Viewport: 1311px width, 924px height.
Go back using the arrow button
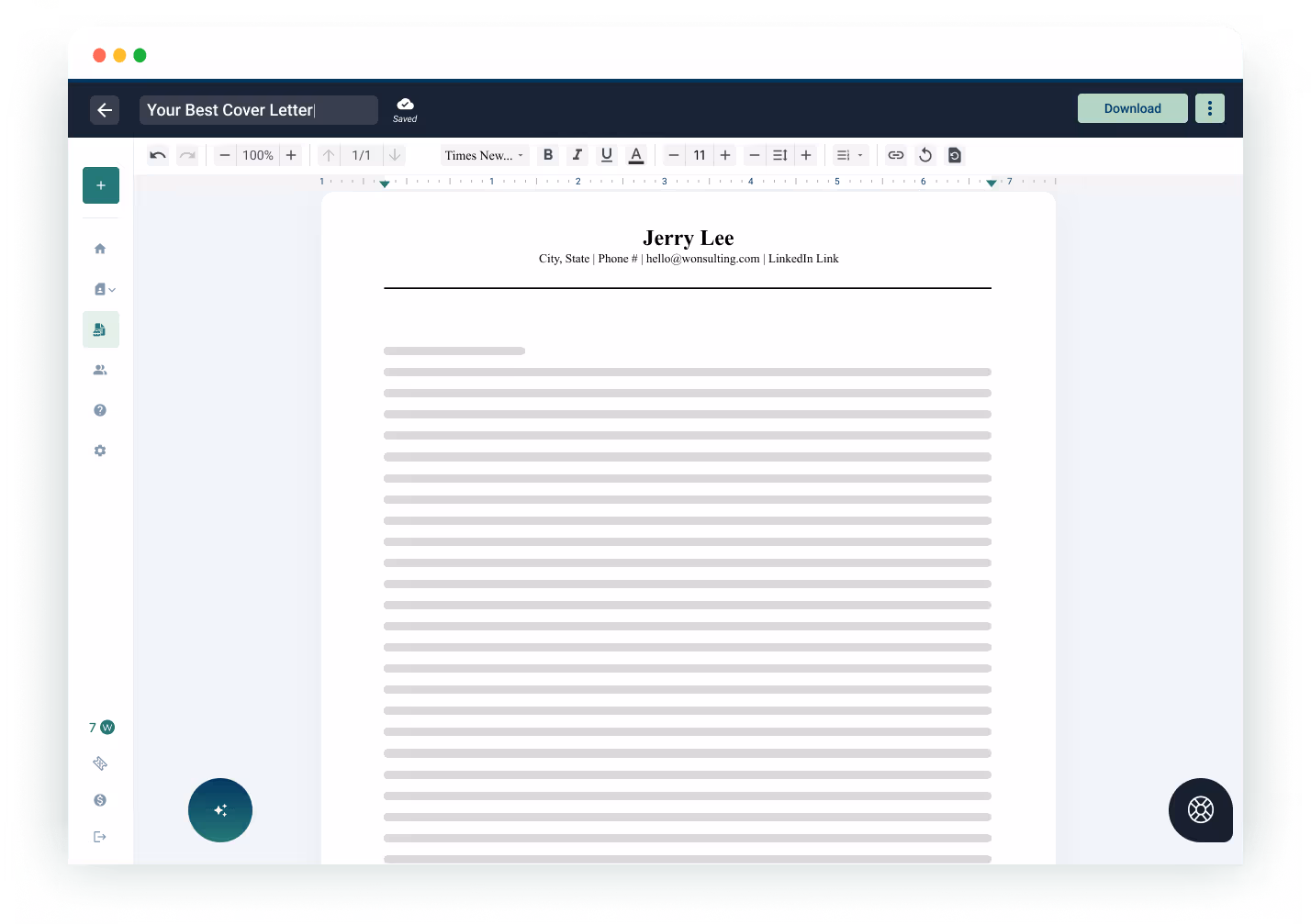[x=105, y=110]
